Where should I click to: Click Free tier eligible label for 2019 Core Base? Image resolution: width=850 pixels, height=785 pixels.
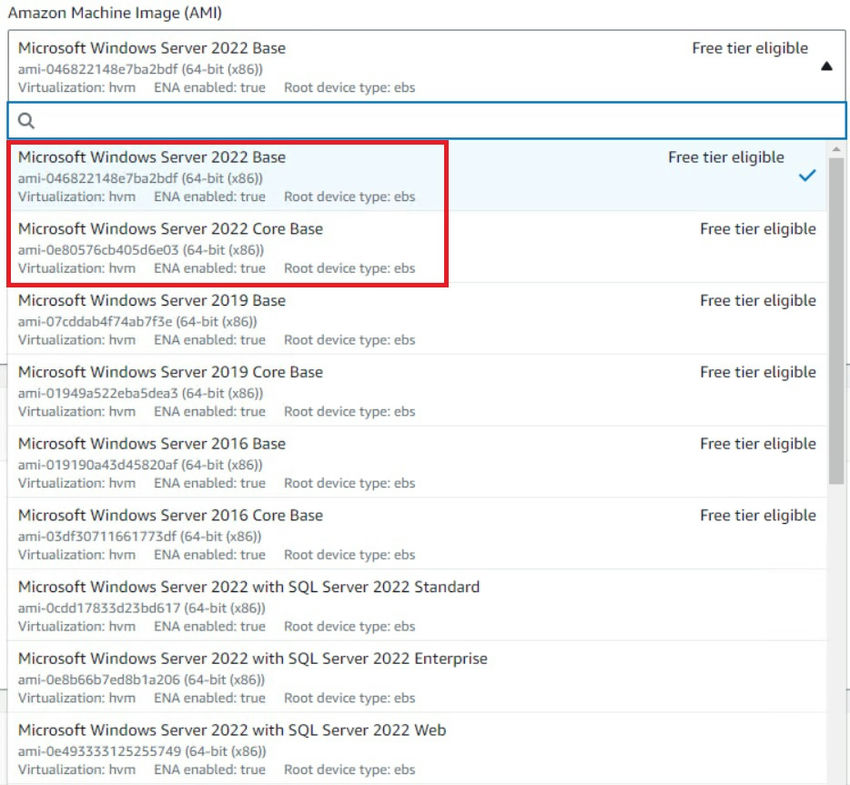coord(758,372)
